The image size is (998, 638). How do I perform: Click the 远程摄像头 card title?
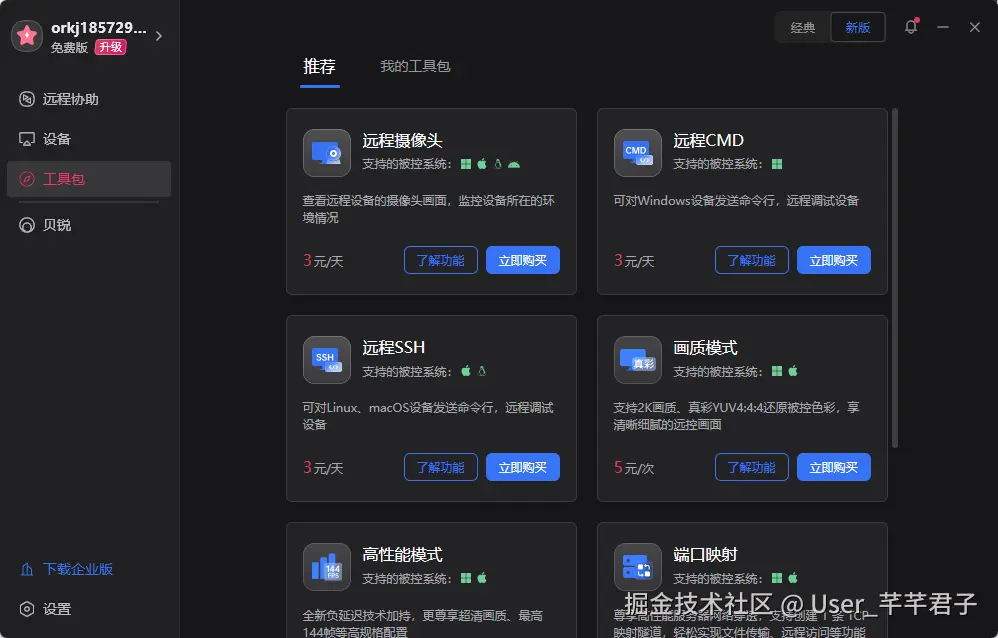pyautogui.click(x=402, y=141)
